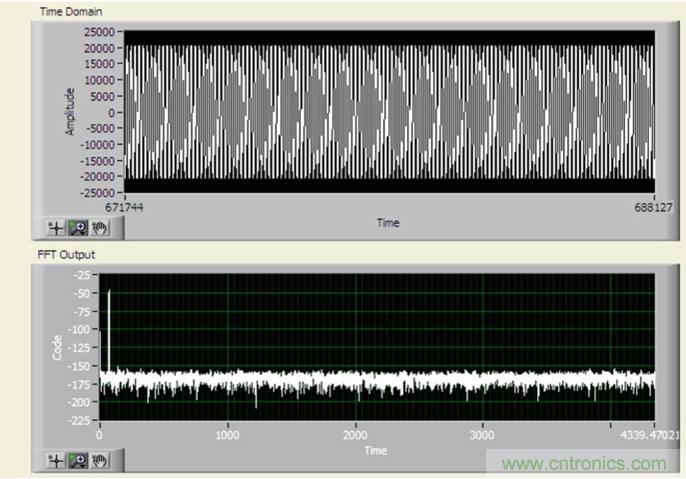Click the 2000 tick label on FFT x-axis

[x=355, y=436]
